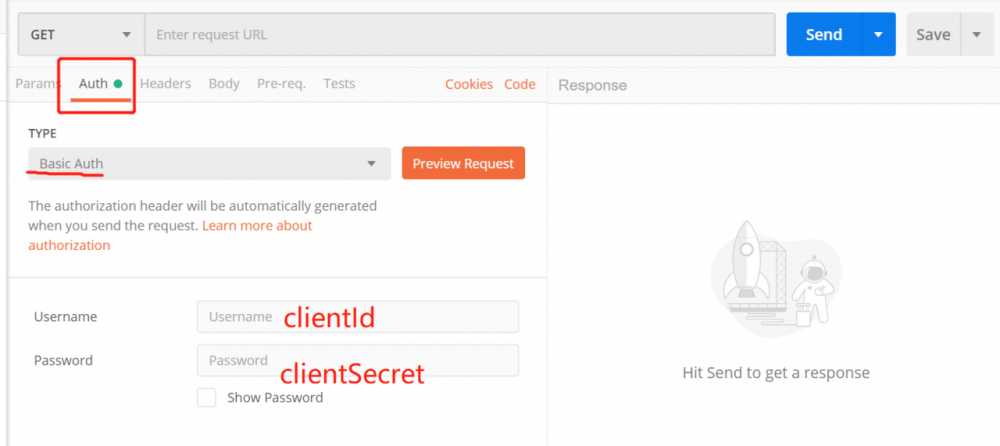
Task: Click the Code link
Action: [x=520, y=84]
